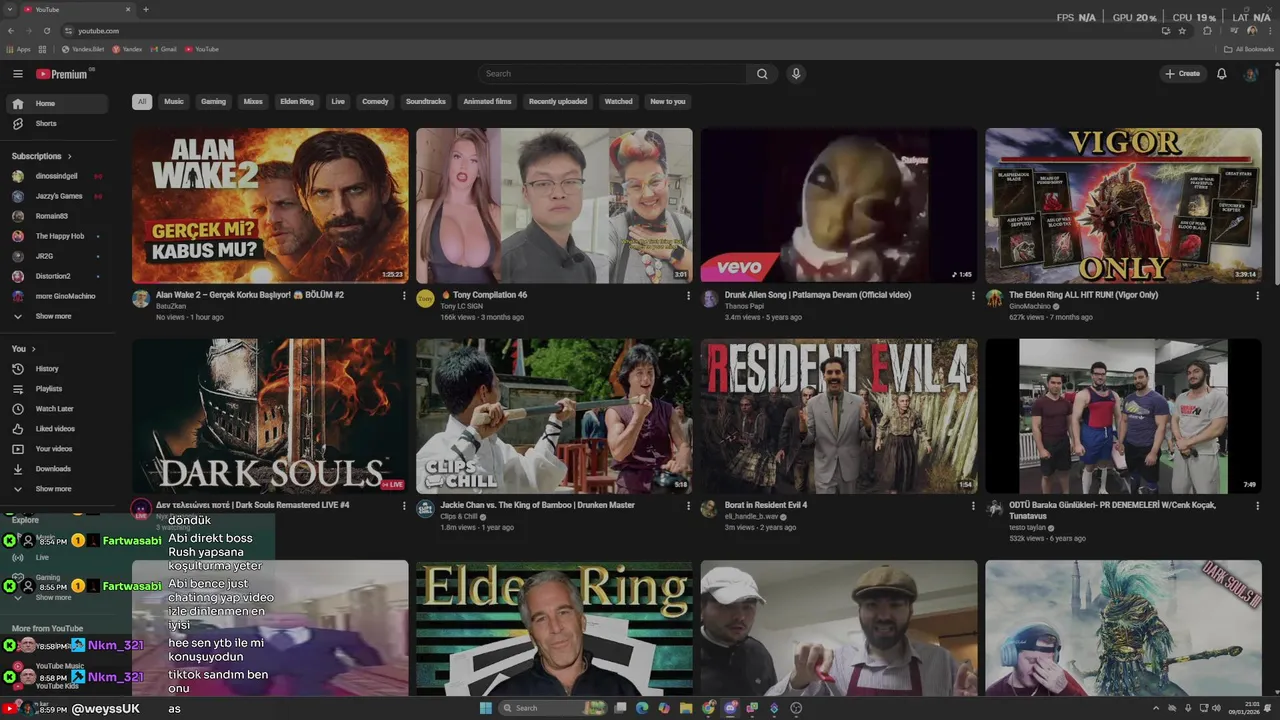Open more options for Elden Ring ALL HIT RUN
This screenshot has width=1280, height=720.
(1257, 296)
